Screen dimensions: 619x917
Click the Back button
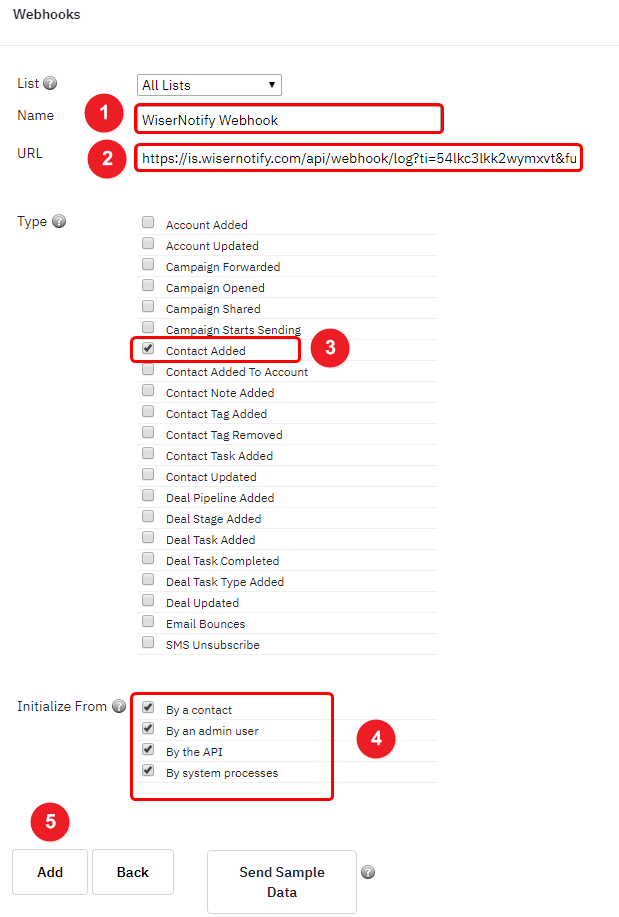pos(133,872)
